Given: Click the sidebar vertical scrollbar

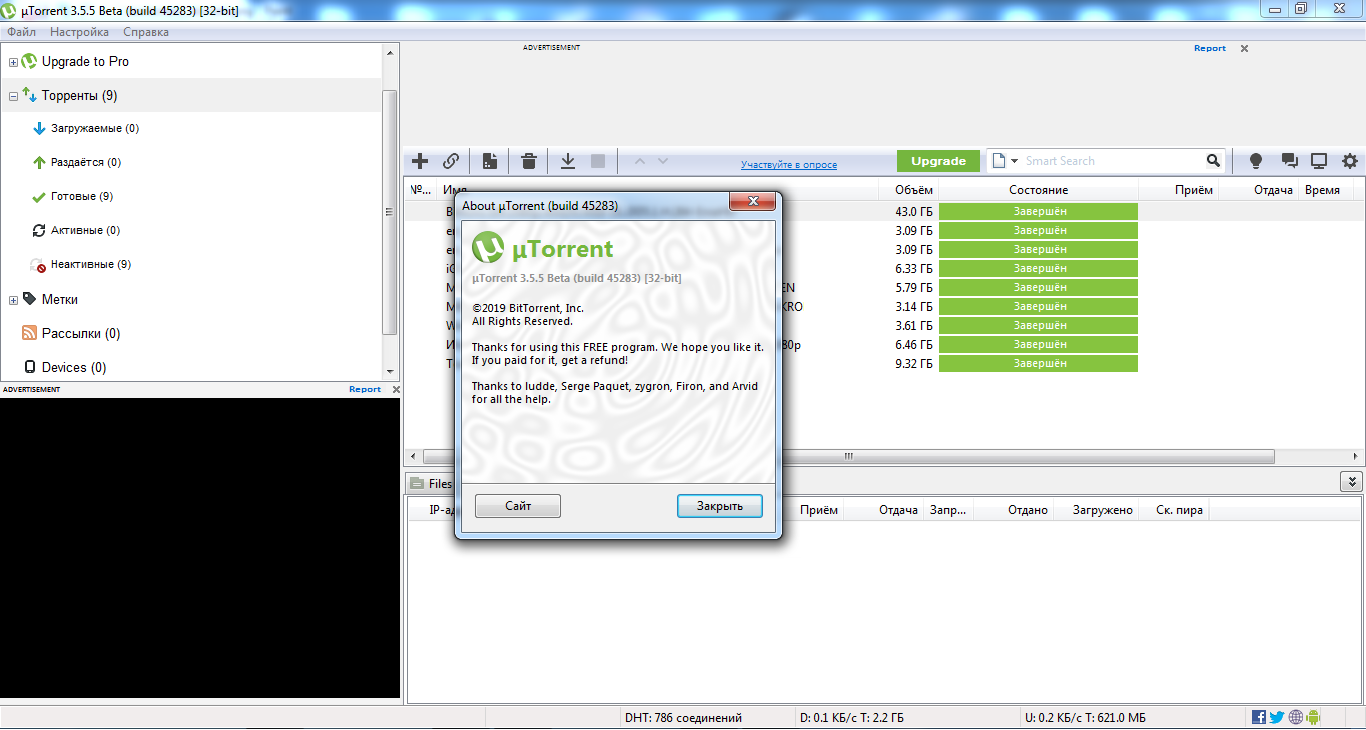Looking at the screenshot, I should point(390,212).
